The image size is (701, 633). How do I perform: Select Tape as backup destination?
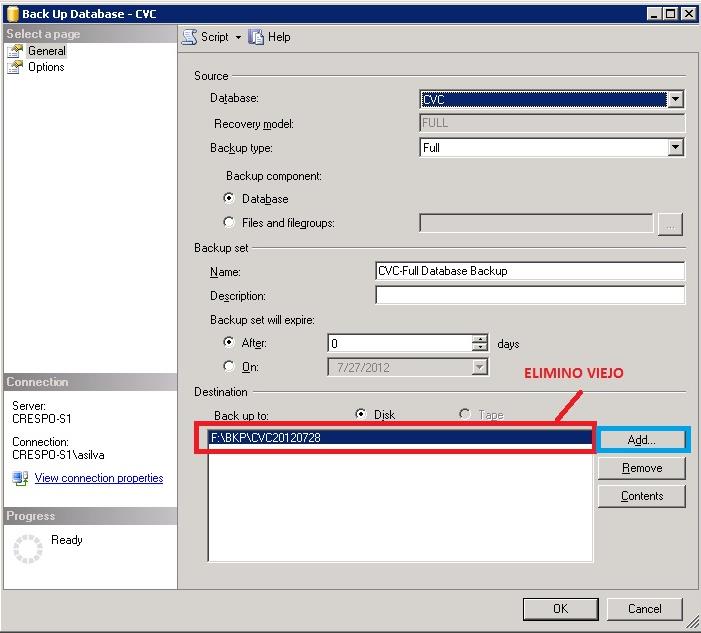click(465, 414)
